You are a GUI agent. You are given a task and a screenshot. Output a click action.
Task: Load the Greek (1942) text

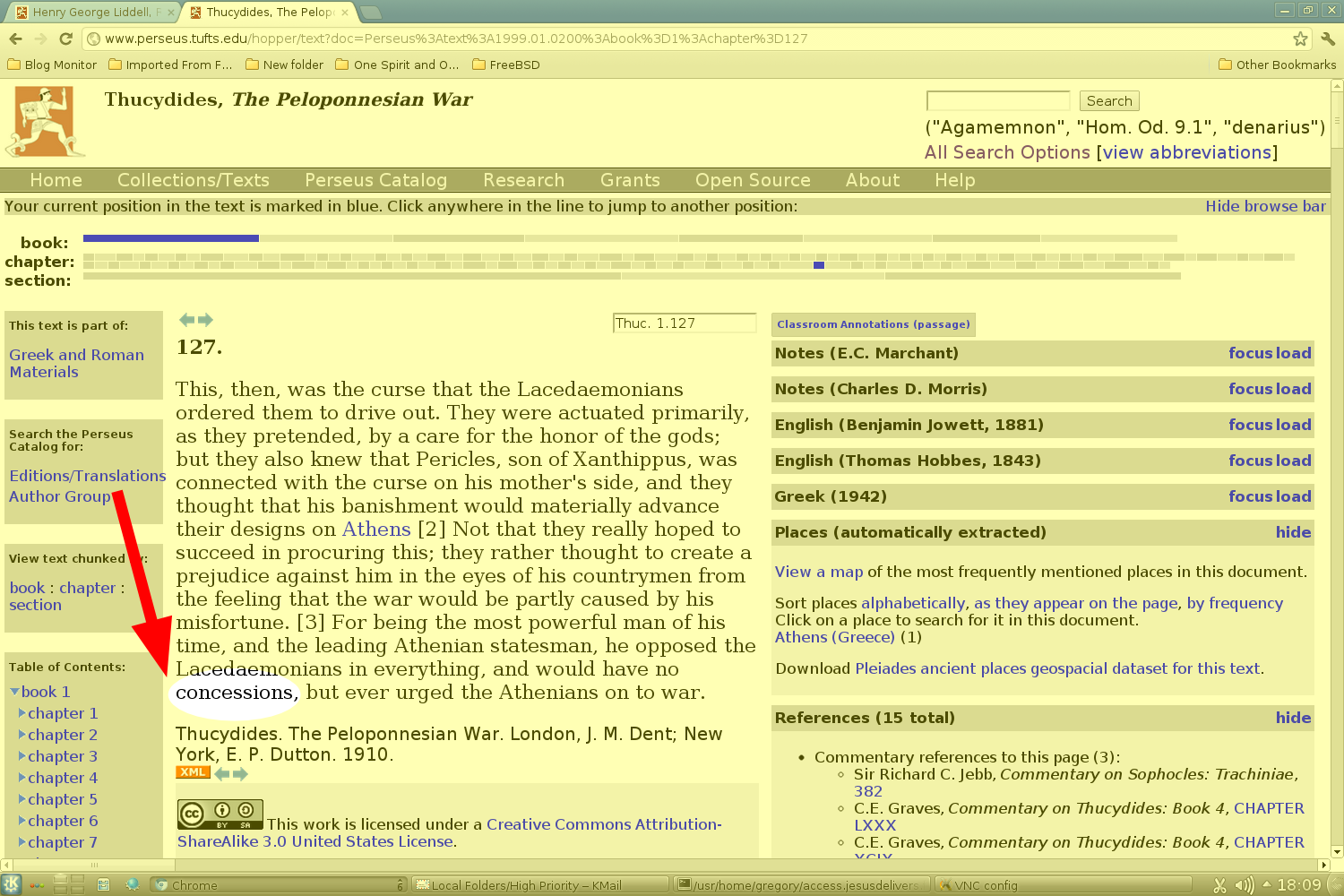(1293, 496)
